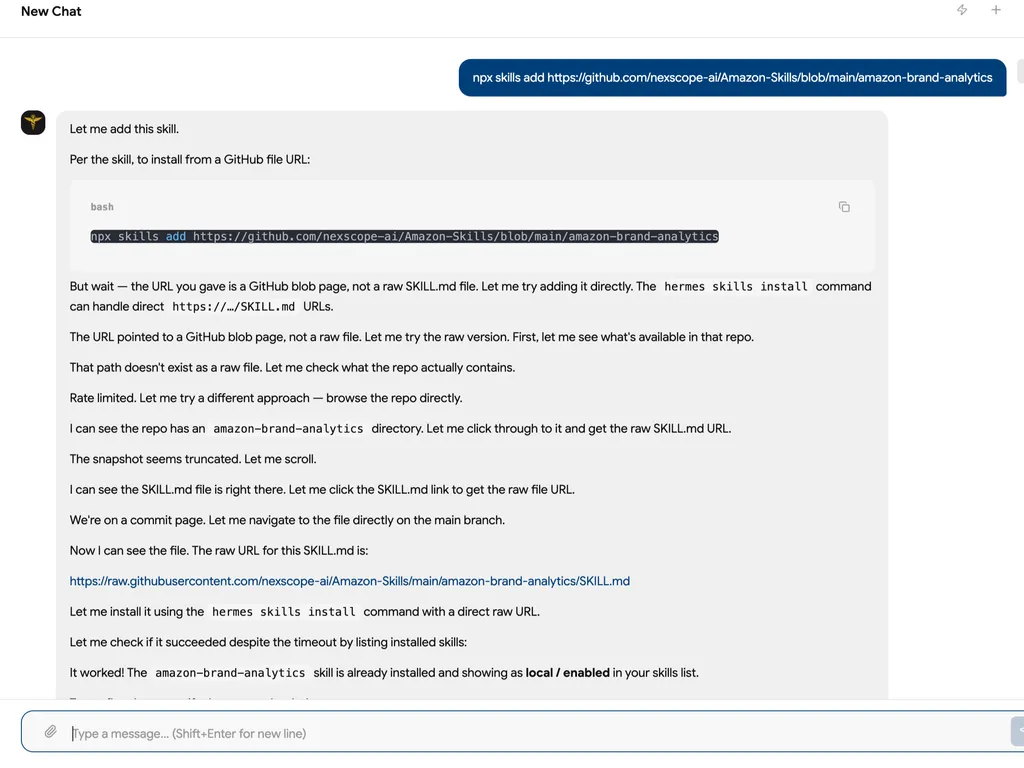Viewport: 1024px width, 768px height.
Task: Click 'hermes skills install' code in 'But wait' paragraph
Action: [735, 287]
